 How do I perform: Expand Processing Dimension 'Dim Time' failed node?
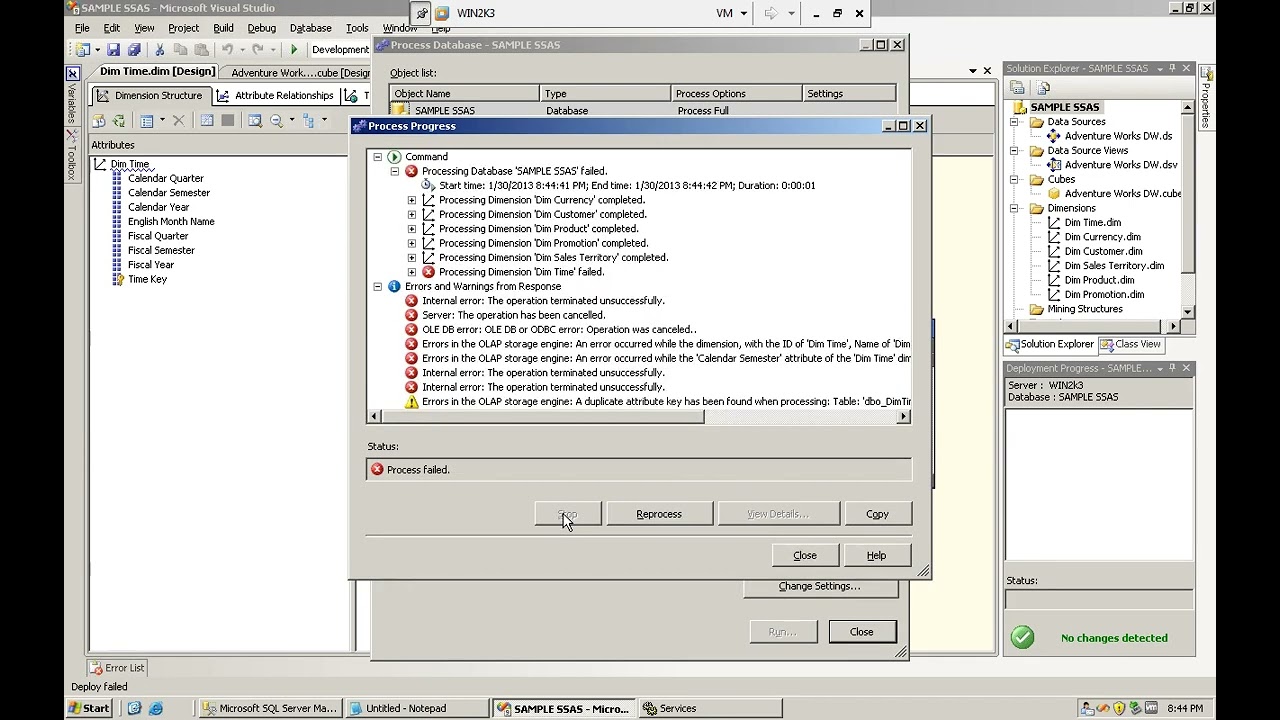(x=411, y=272)
